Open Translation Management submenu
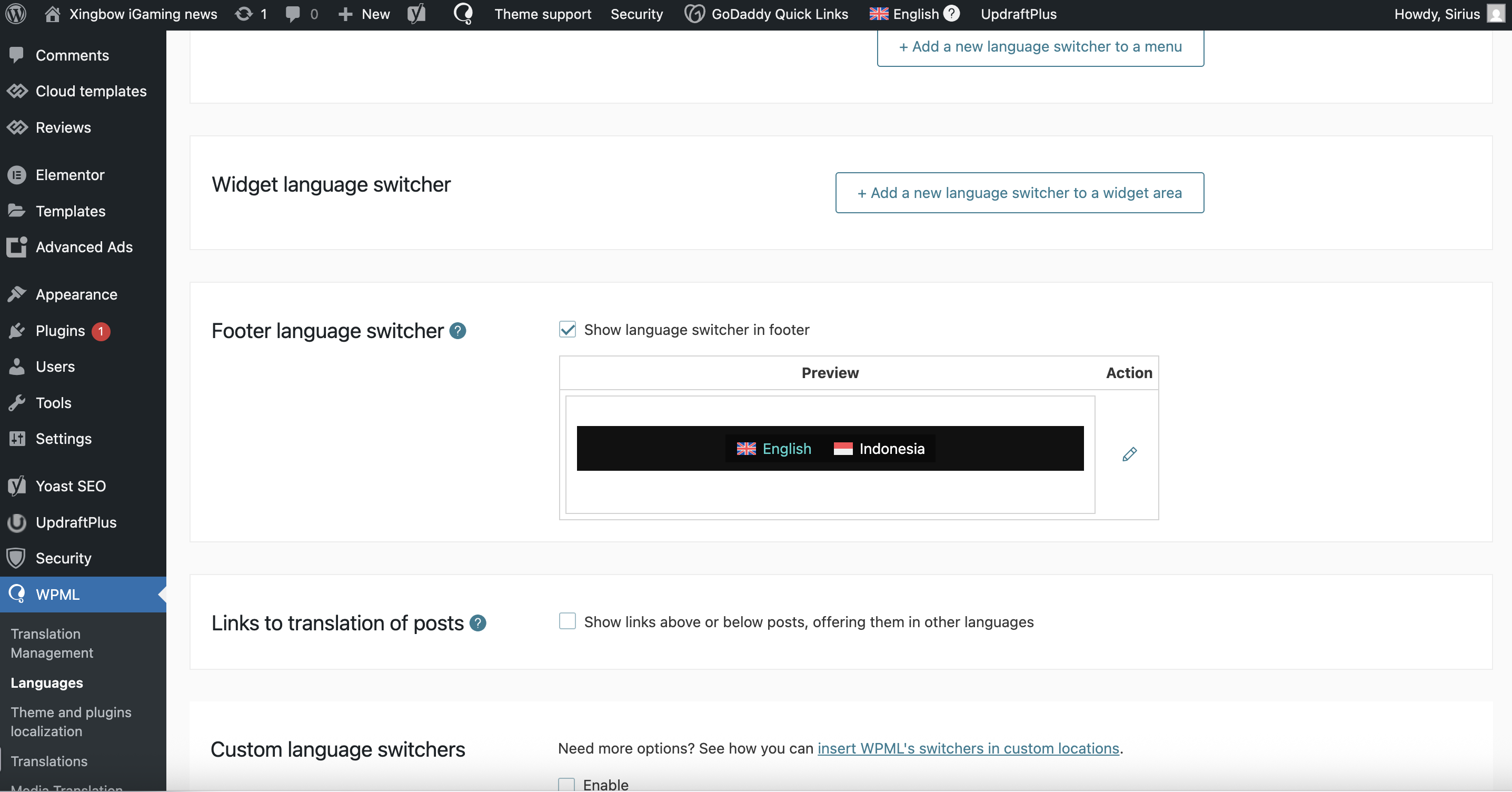This screenshot has height=792, width=1512. [52, 643]
